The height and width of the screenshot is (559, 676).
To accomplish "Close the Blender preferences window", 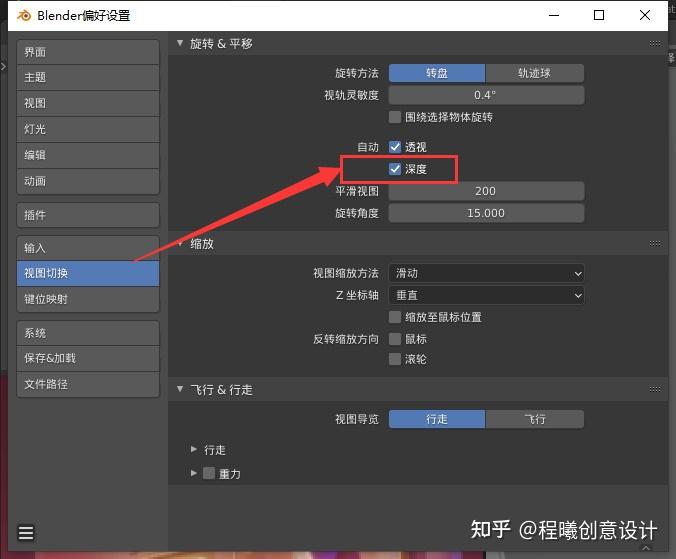I will (645, 16).
